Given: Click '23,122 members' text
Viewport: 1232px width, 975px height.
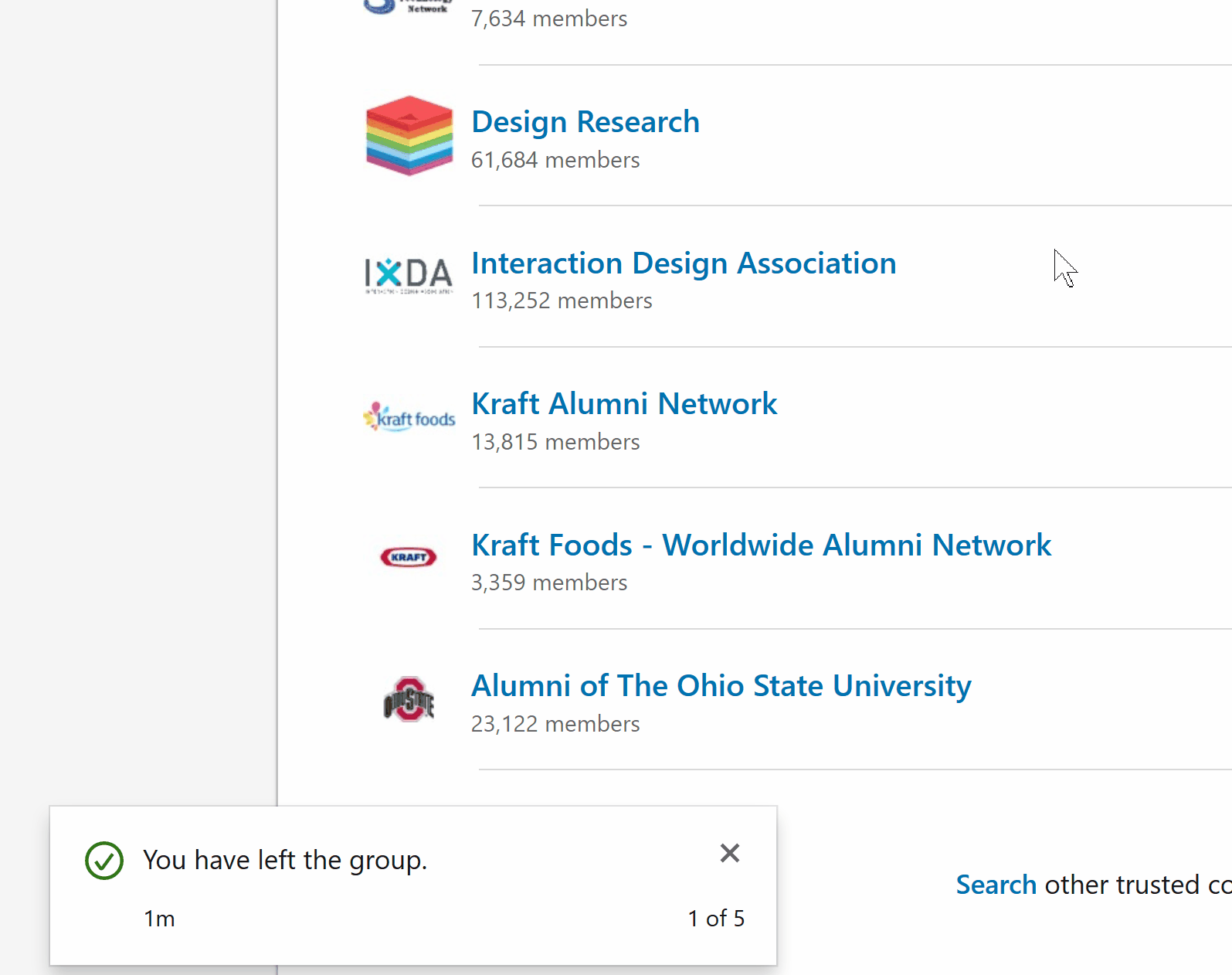Looking at the screenshot, I should pyautogui.click(x=555, y=724).
